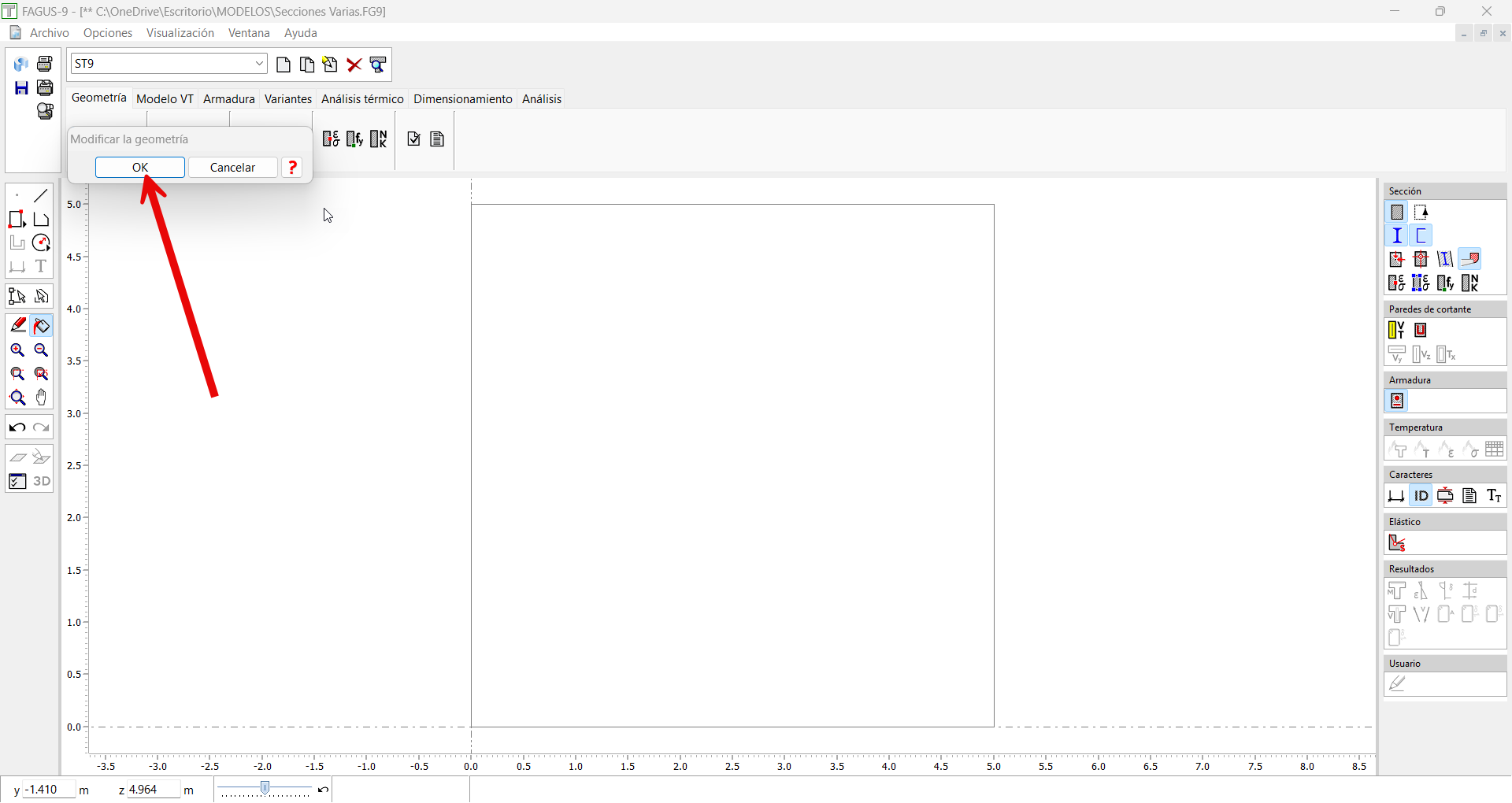Open the Visualización menu

180,33
